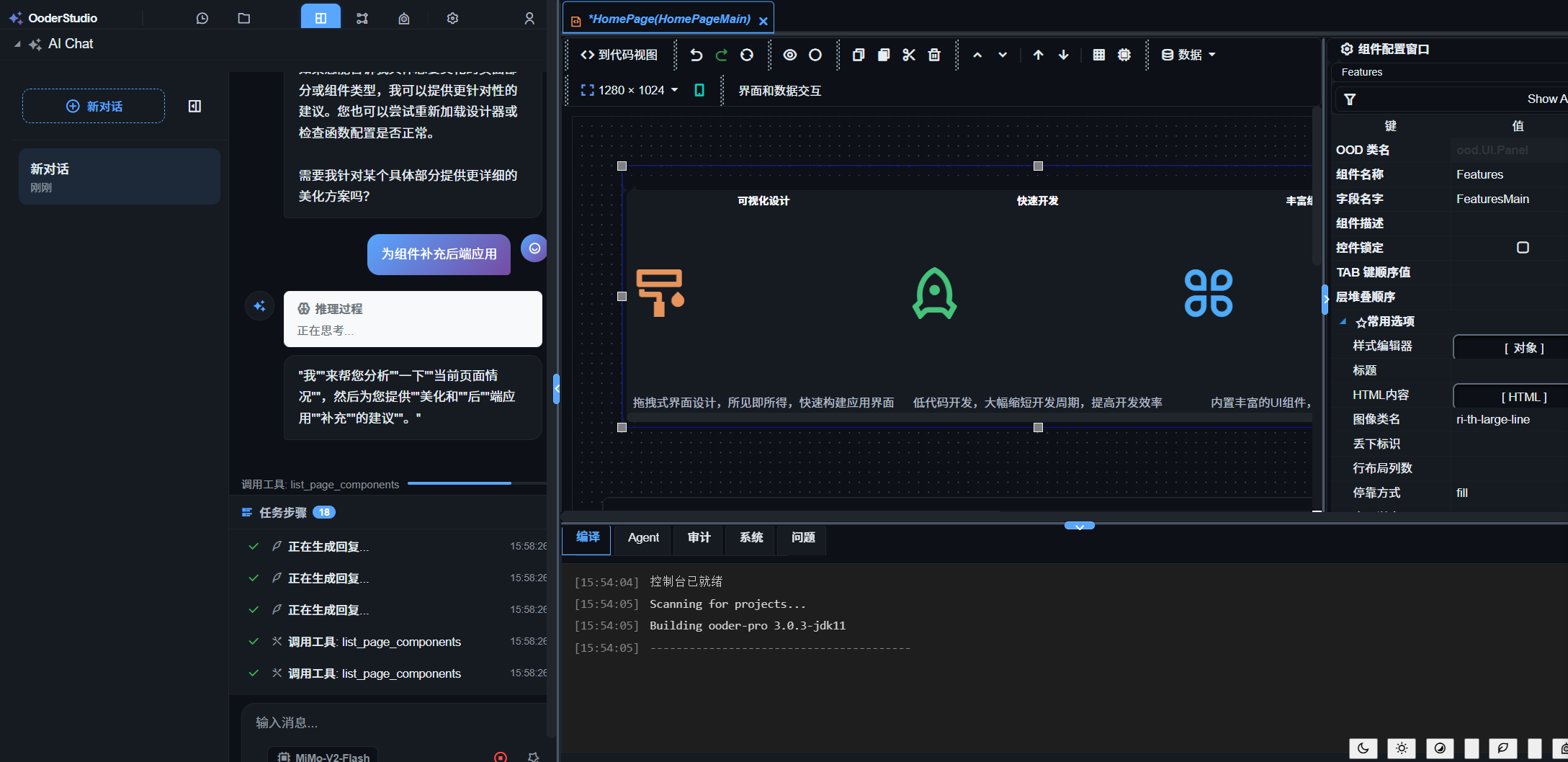Click the 字段名字 value FeaturesMain
Viewport: 1568px width, 762px height.
1492,199
